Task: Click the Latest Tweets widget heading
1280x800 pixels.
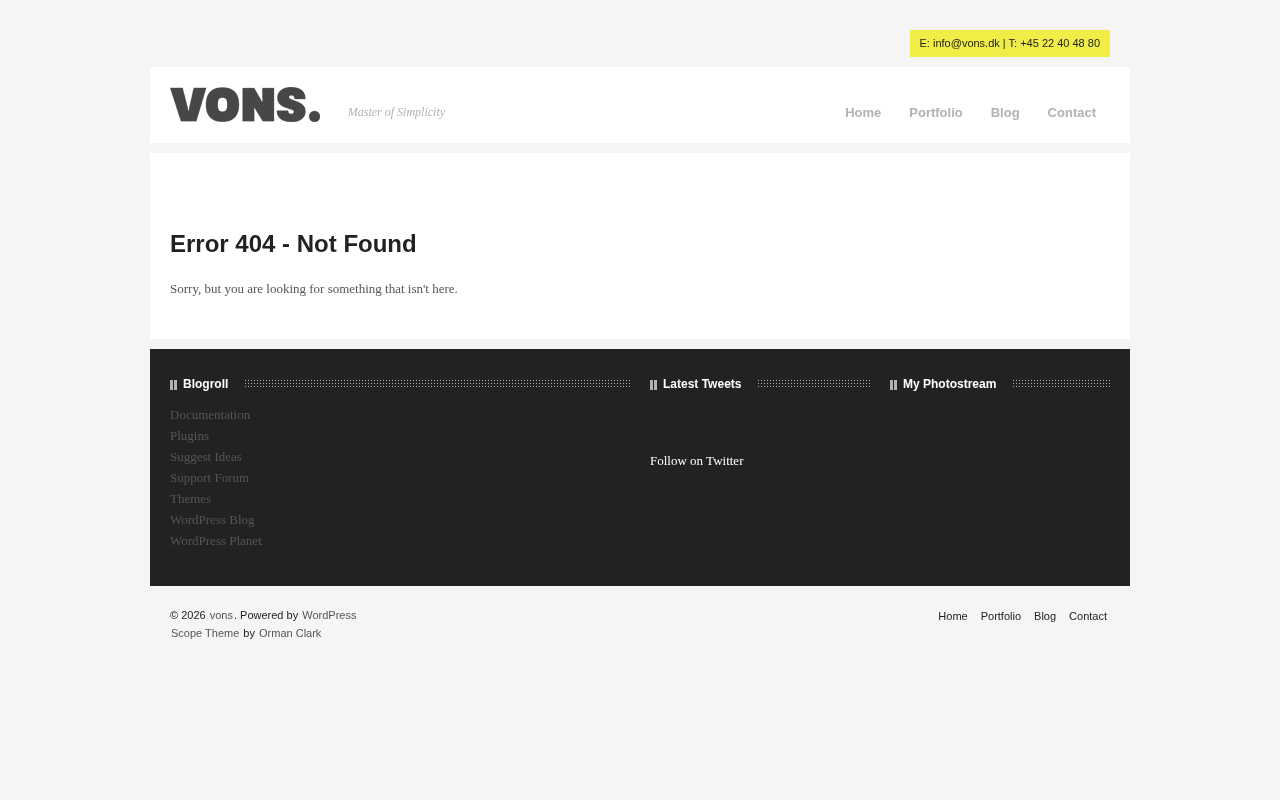Action: pyautogui.click(x=702, y=384)
